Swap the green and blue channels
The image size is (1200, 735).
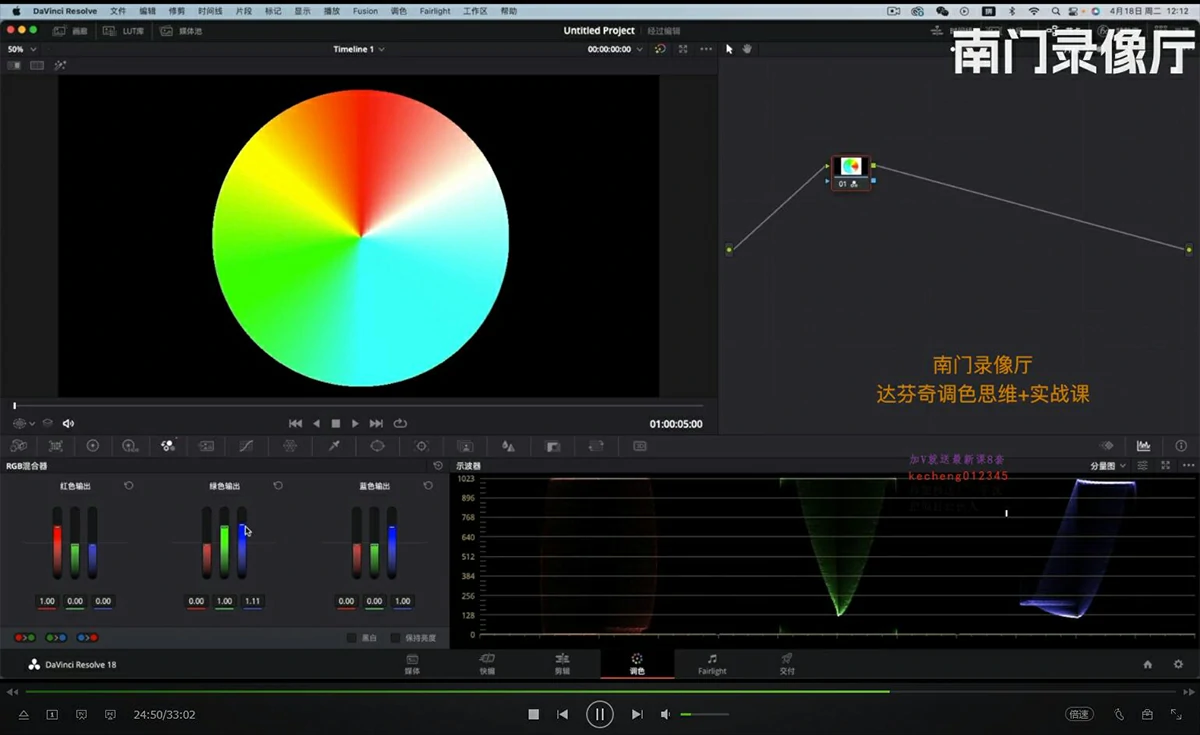coord(56,637)
